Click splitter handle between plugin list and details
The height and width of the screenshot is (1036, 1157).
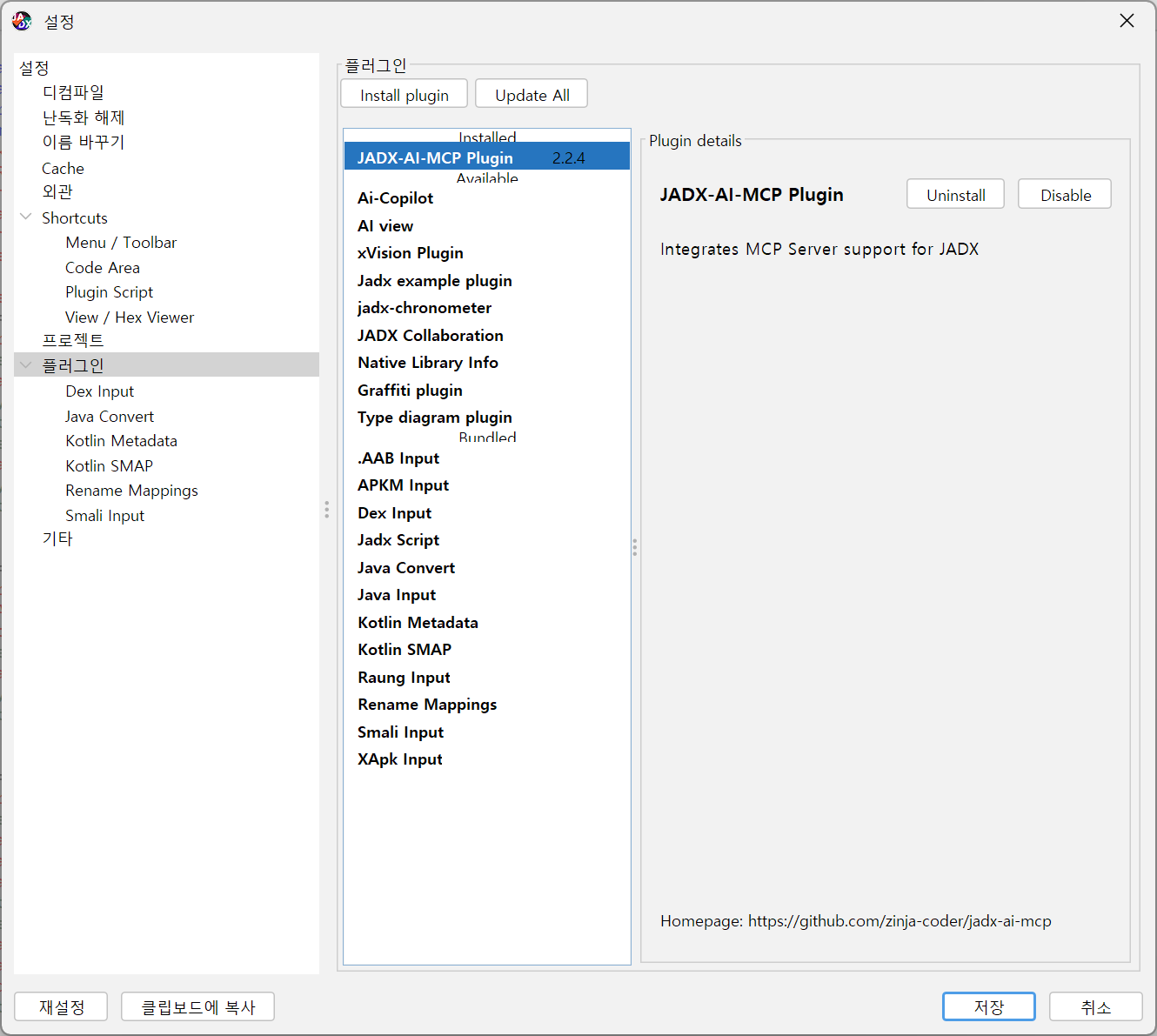(x=635, y=547)
